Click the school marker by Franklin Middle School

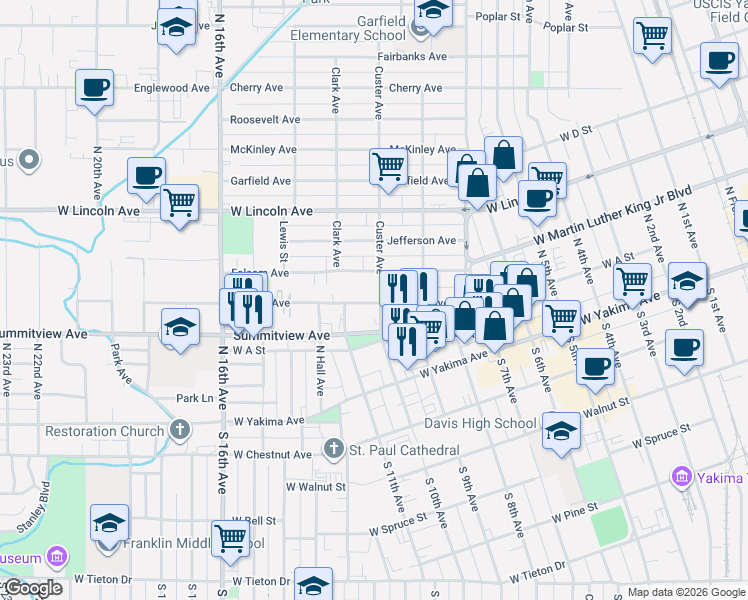point(109,525)
